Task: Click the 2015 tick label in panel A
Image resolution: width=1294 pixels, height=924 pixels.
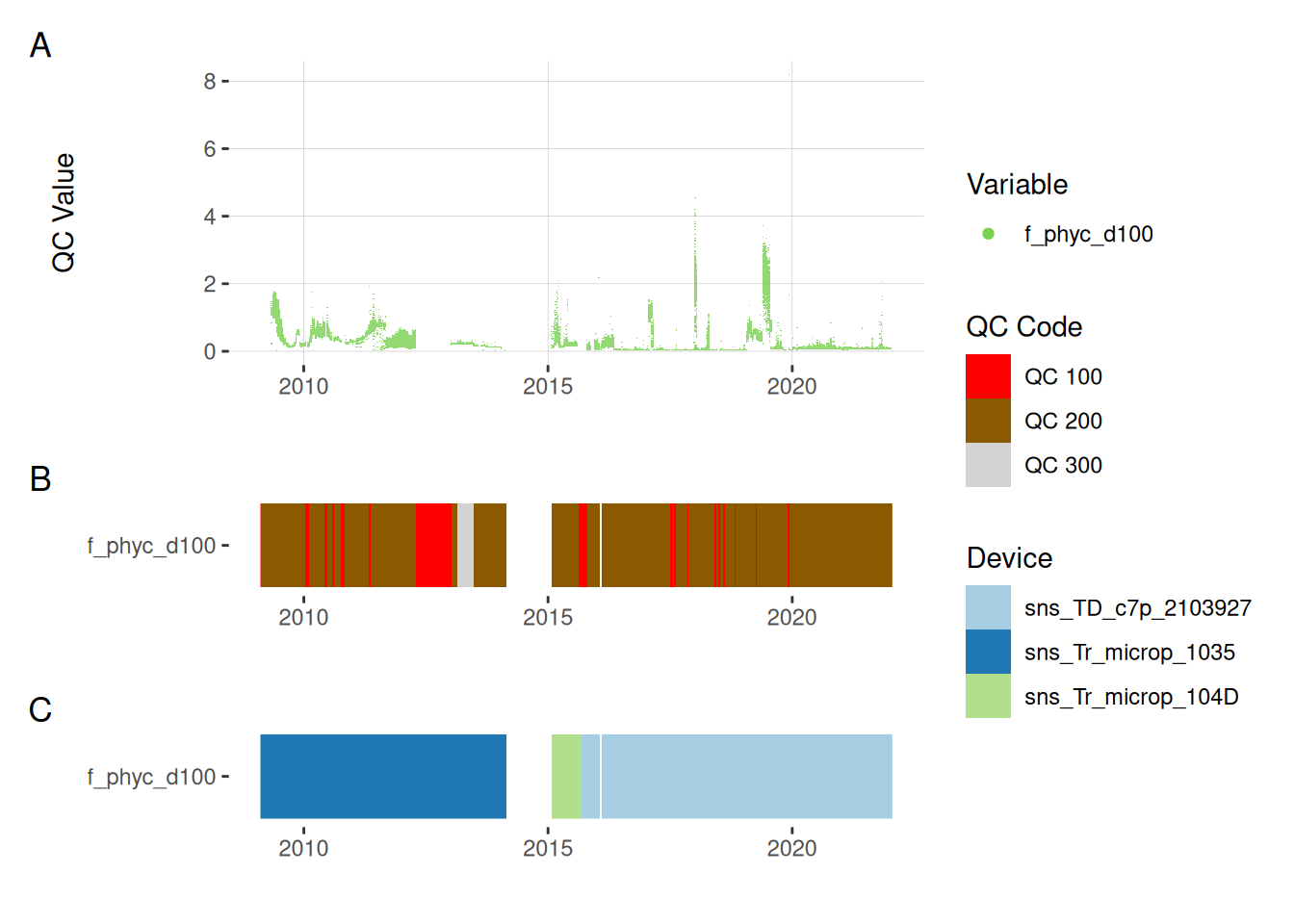Action: point(547,386)
